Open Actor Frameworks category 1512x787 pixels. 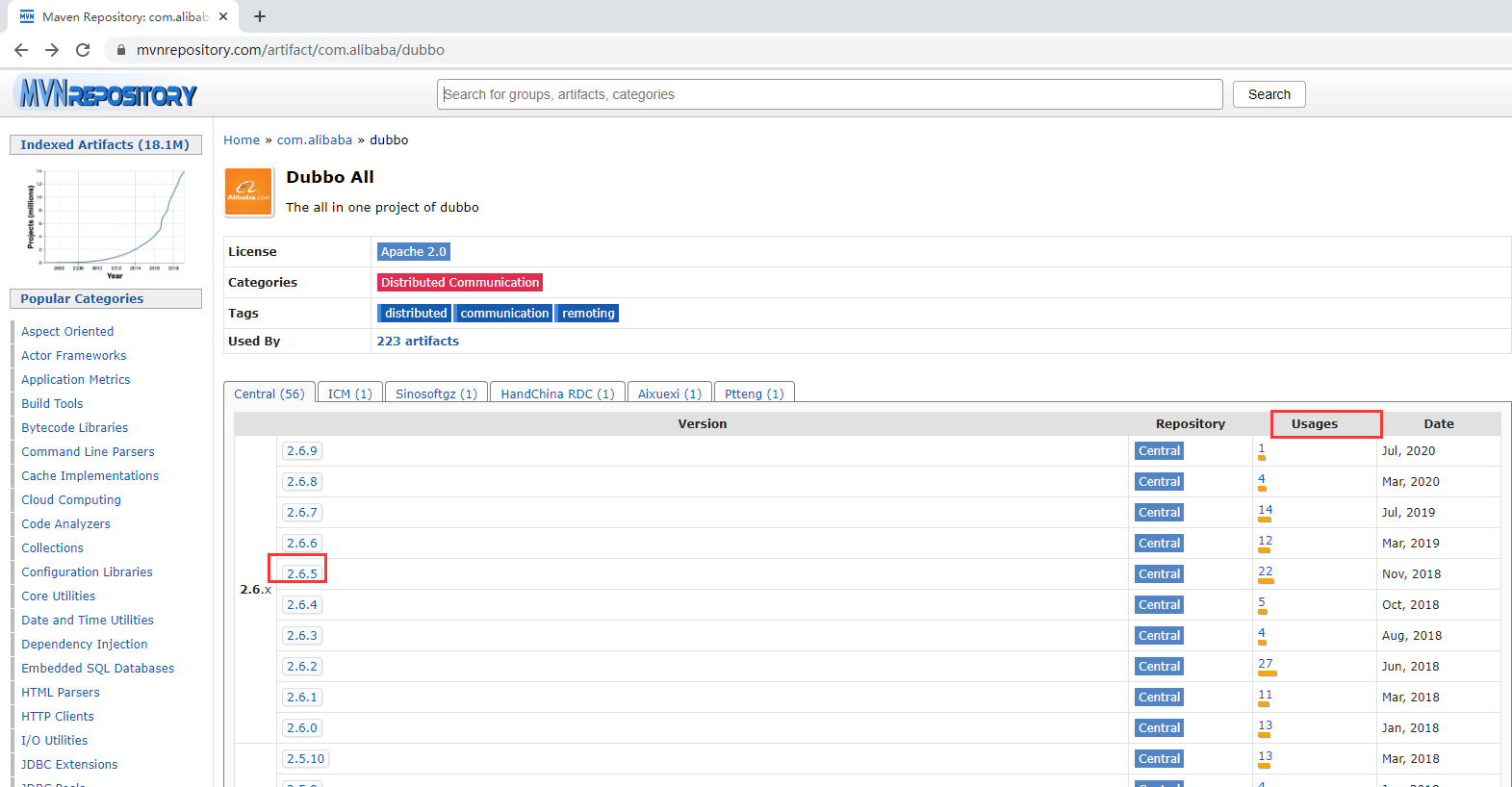74,355
